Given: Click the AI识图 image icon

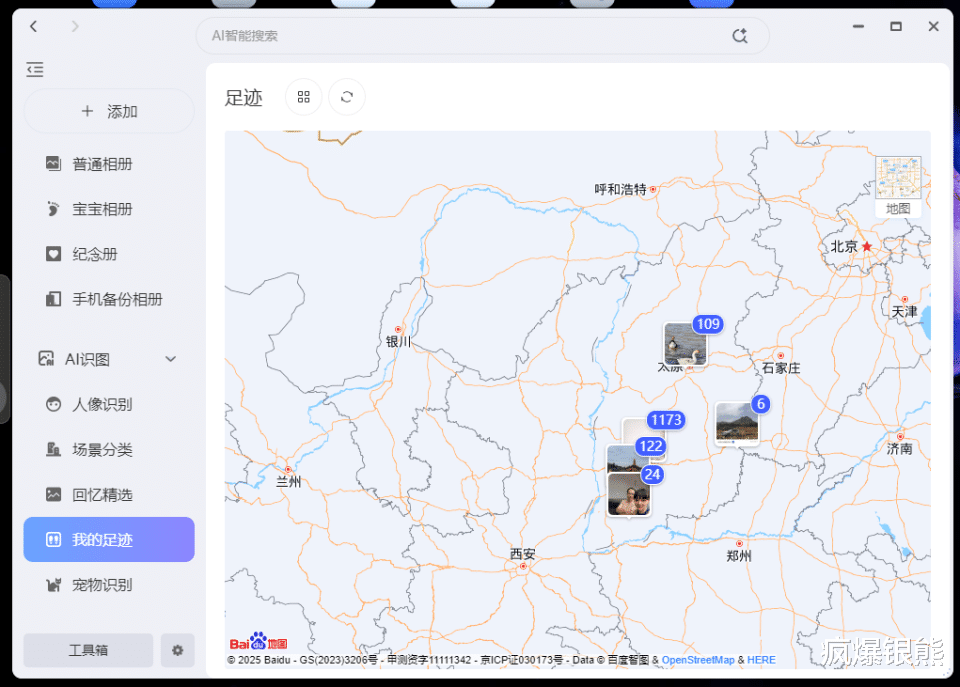Looking at the screenshot, I should 46,358.
